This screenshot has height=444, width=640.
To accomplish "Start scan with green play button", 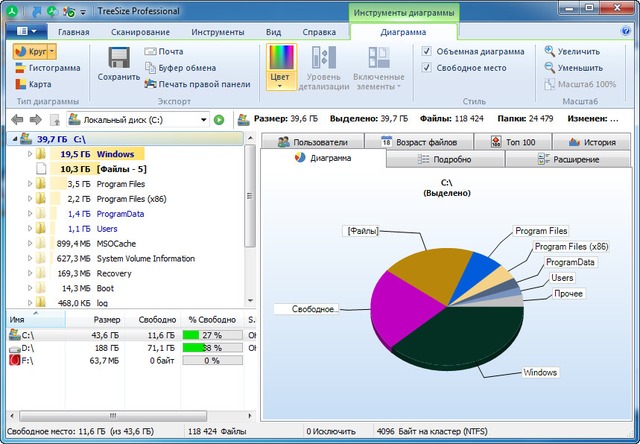I will click(219, 120).
